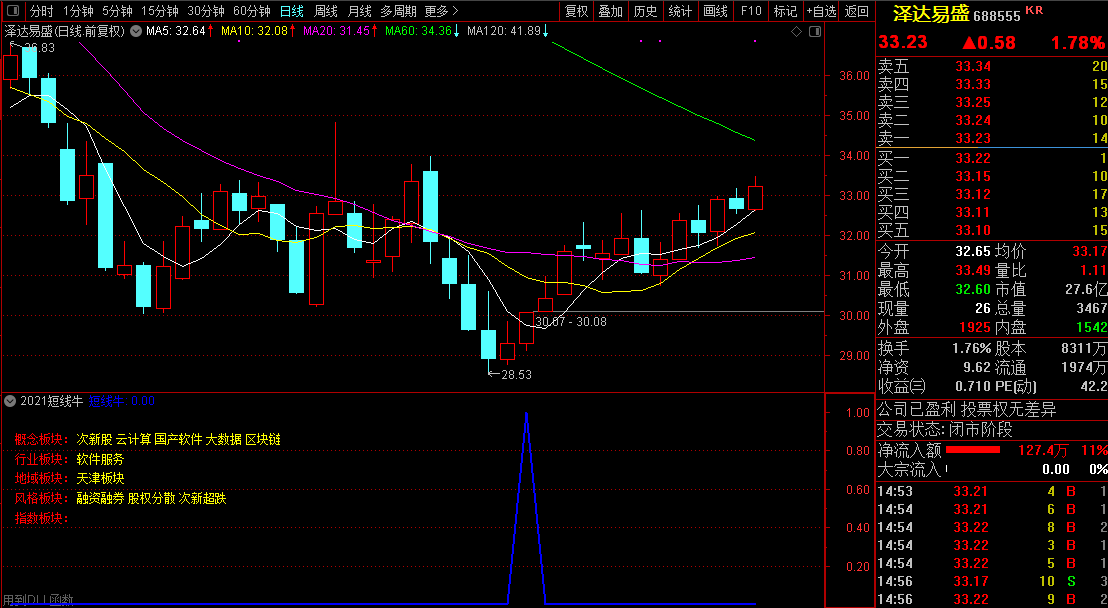Select the 日线 daily chart tab
The height and width of the screenshot is (608, 1108).
click(x=291, y=11)
